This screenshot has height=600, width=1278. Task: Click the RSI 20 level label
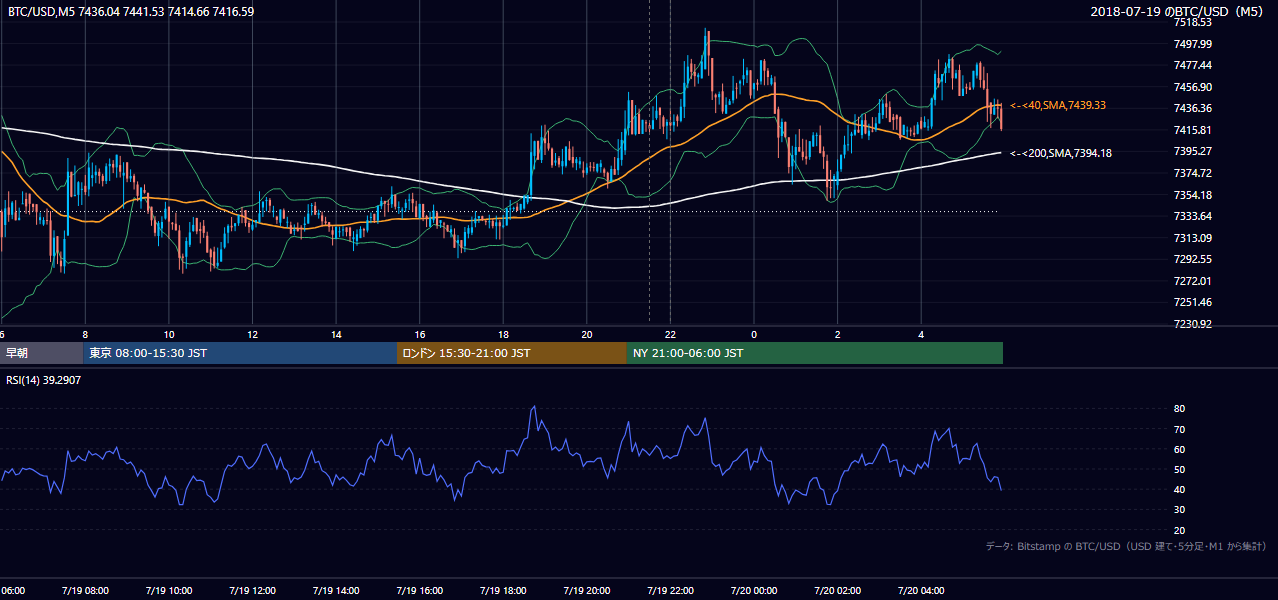click(x=1179, y=530)
